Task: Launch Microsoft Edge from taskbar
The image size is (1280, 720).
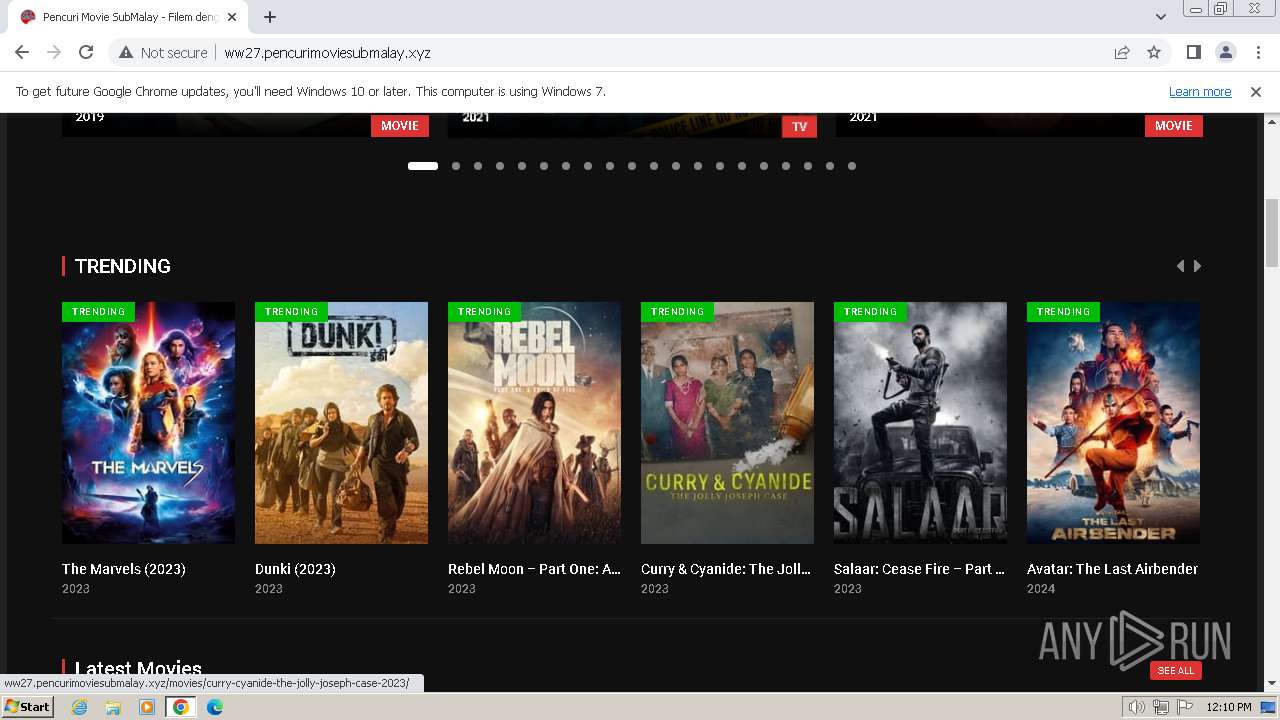Action: tap(215, 707)
